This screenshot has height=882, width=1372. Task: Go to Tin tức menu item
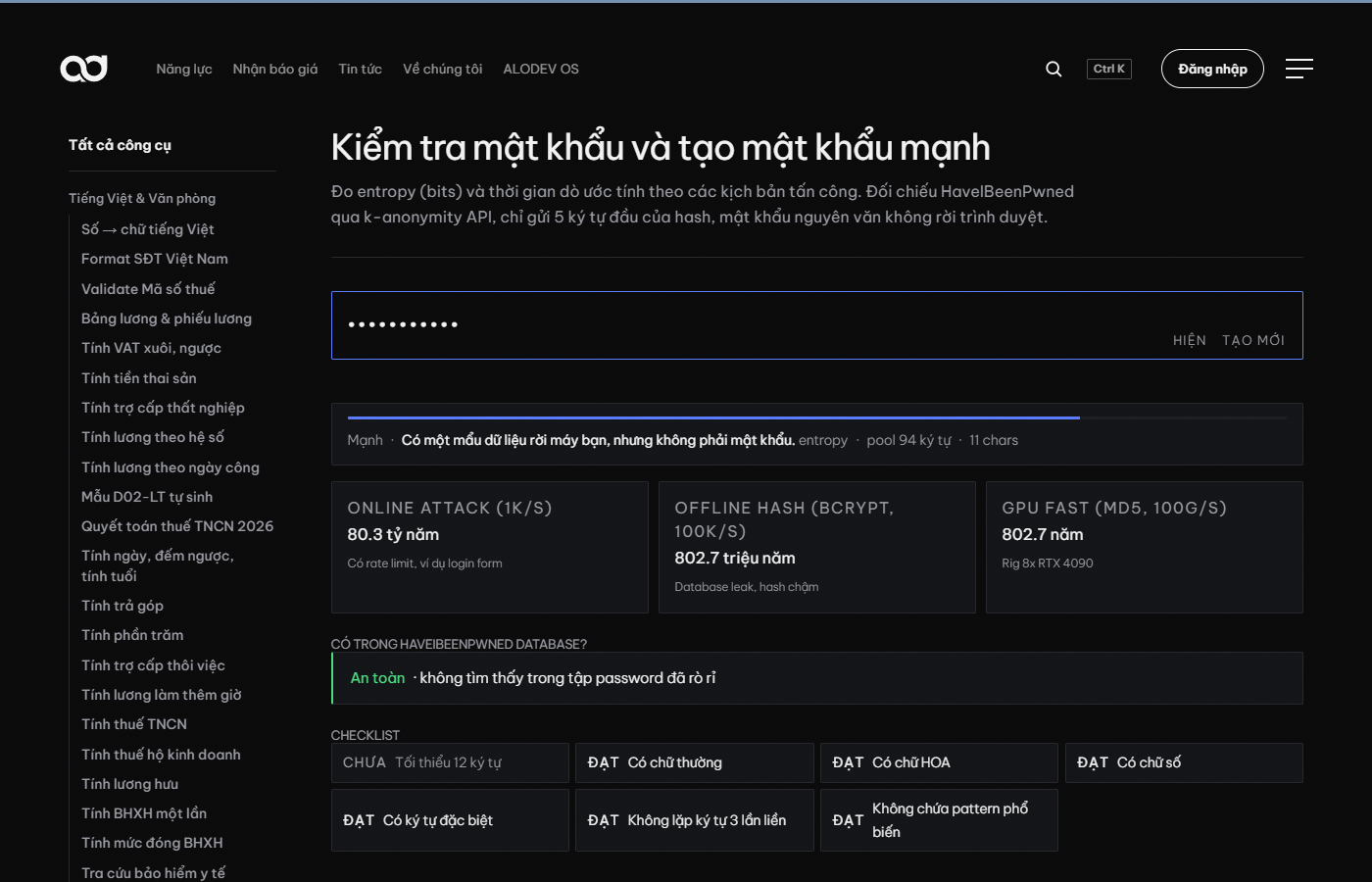click(360, 69)
